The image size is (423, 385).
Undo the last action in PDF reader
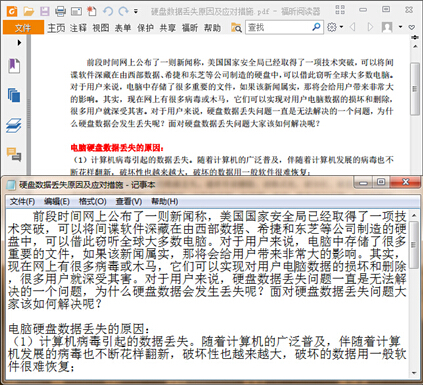(108, 11)
